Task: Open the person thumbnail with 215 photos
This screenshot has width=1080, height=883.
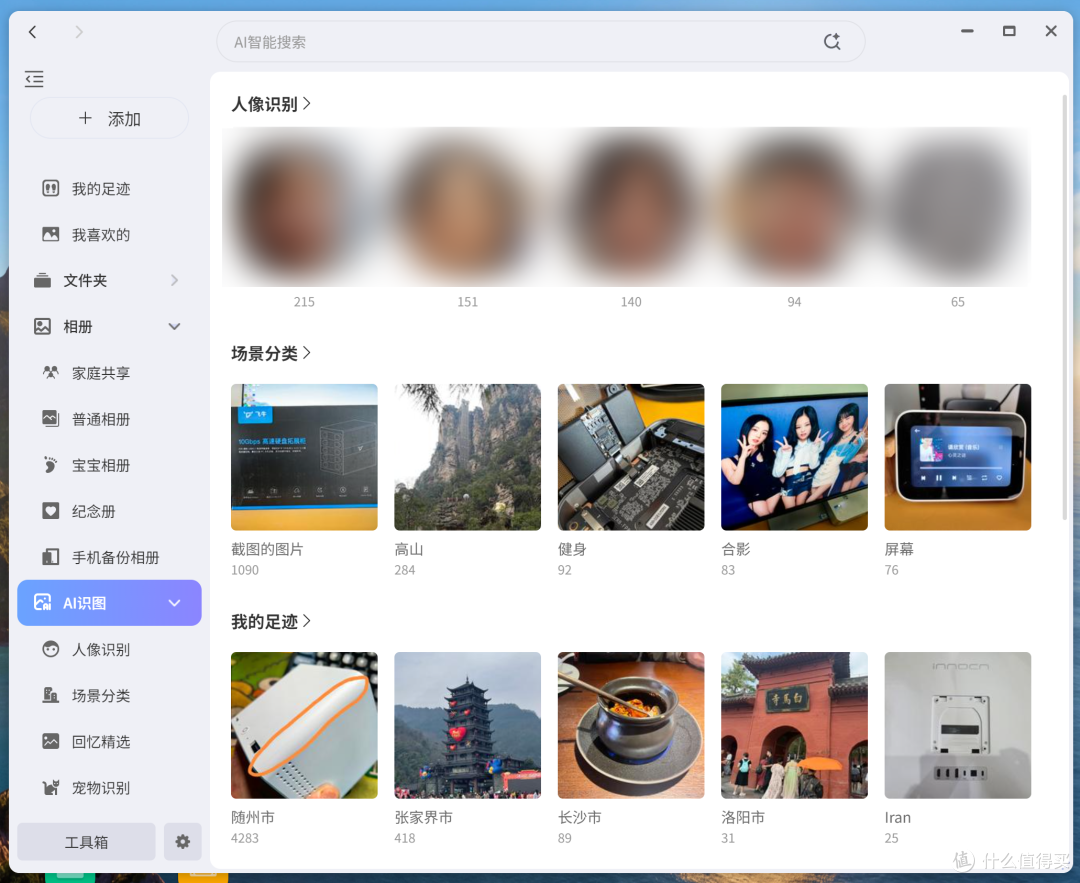Action: pos(304,207)
